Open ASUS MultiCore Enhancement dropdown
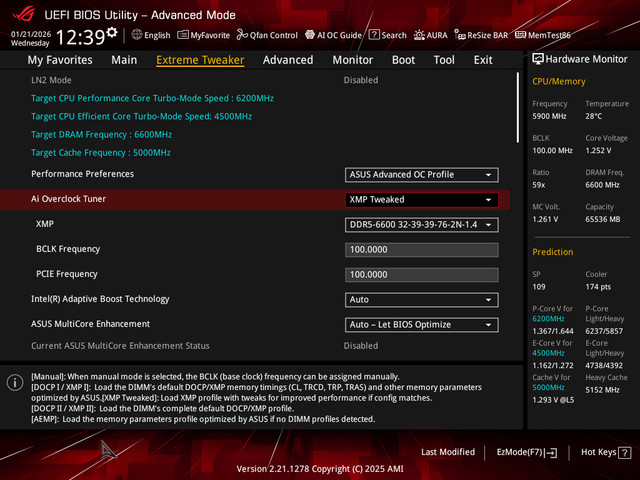Image resolution: width=640 pixels, height=480 pixels. tap(422, 324)
